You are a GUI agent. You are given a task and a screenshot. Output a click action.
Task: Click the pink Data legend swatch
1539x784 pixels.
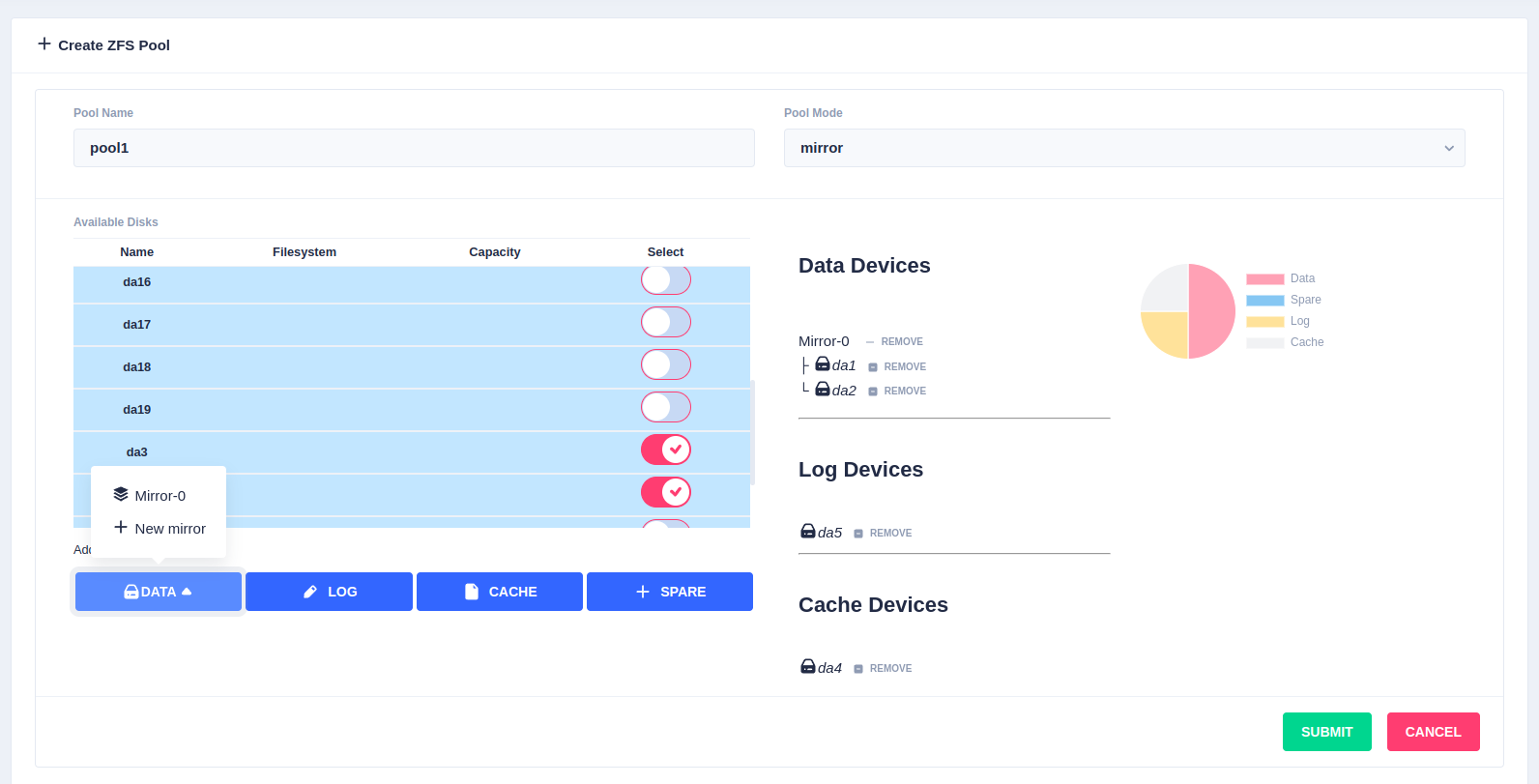[x=1265, y=279]
